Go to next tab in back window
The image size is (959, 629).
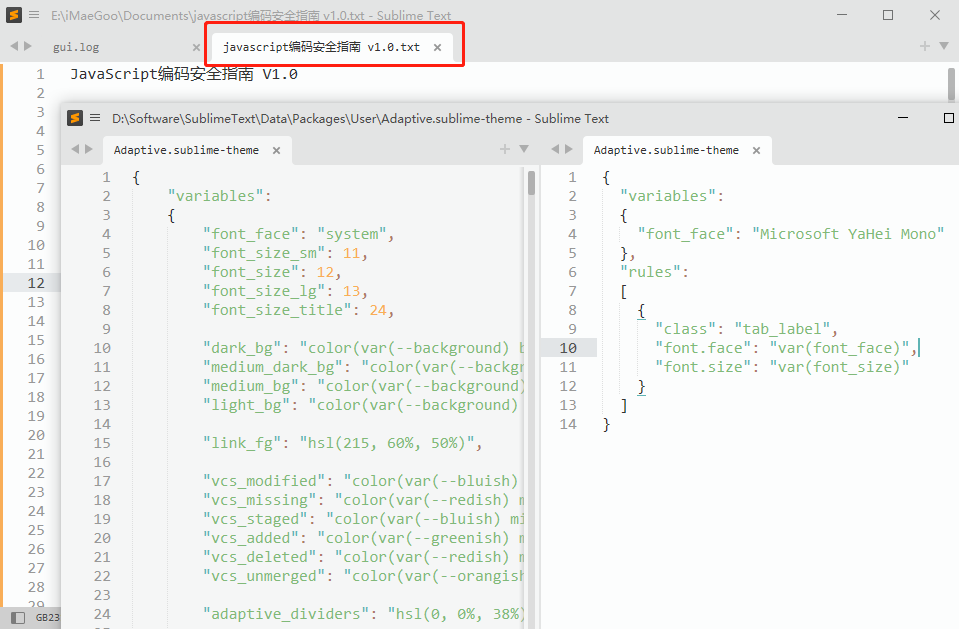[28, 46]
